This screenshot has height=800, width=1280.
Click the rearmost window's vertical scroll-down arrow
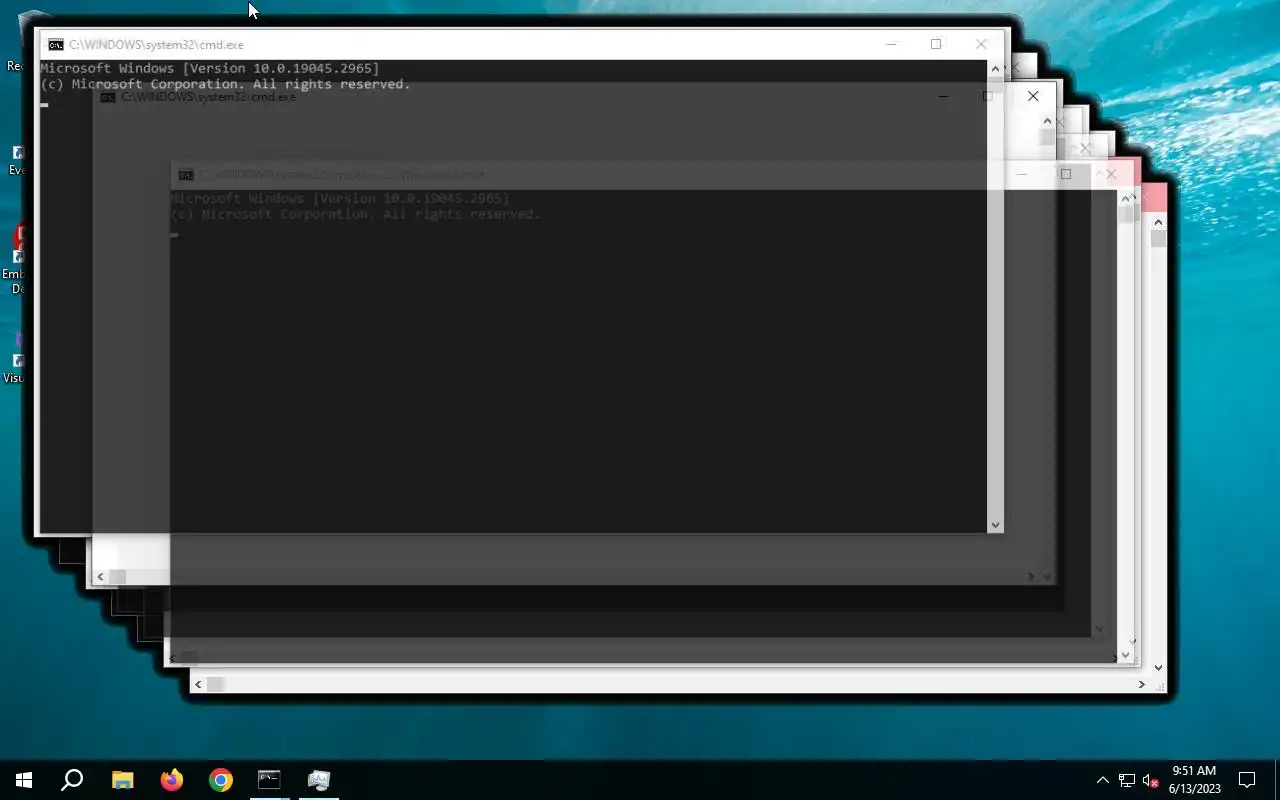(x=1159, y=667)
